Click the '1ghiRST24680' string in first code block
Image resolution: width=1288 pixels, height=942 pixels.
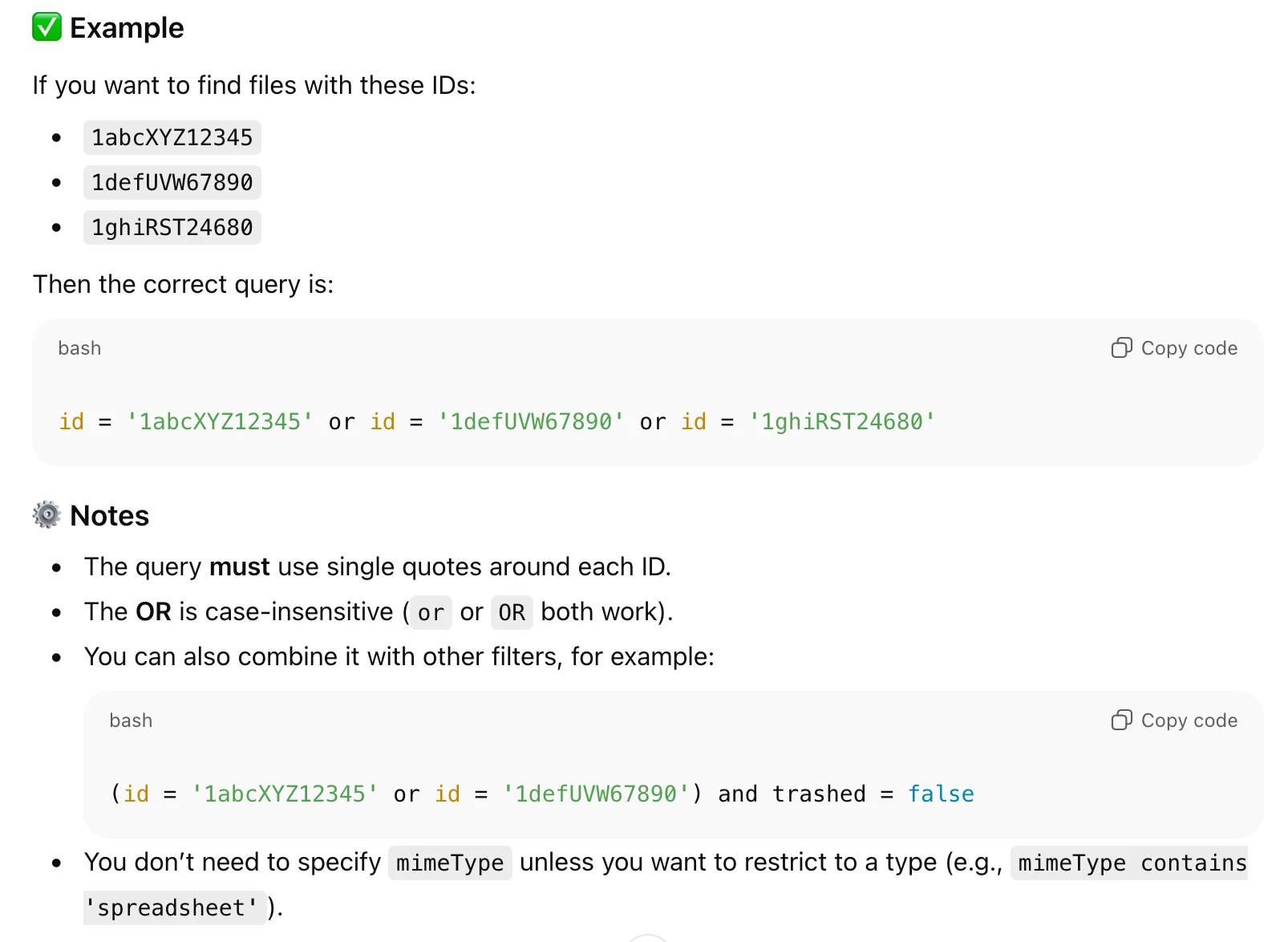[842, 421]
